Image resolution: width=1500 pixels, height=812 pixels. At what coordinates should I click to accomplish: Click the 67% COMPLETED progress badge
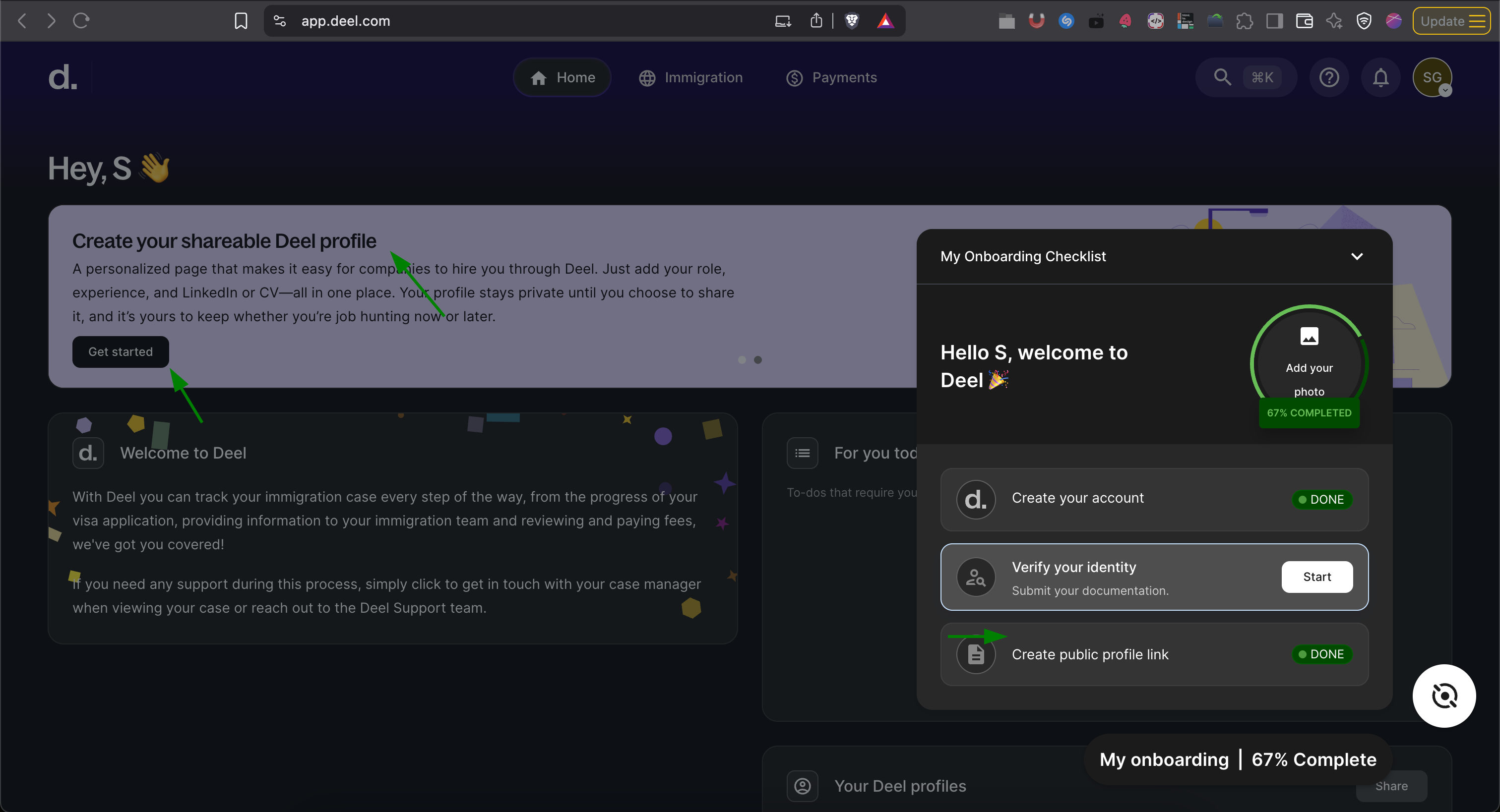(1309, 413)
